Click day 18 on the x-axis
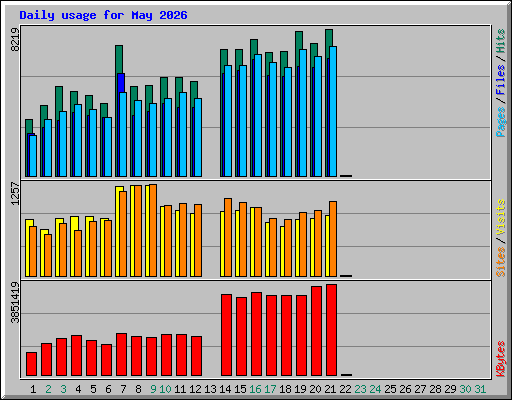This screenshot has height=400, width=512. pos(285,389)
